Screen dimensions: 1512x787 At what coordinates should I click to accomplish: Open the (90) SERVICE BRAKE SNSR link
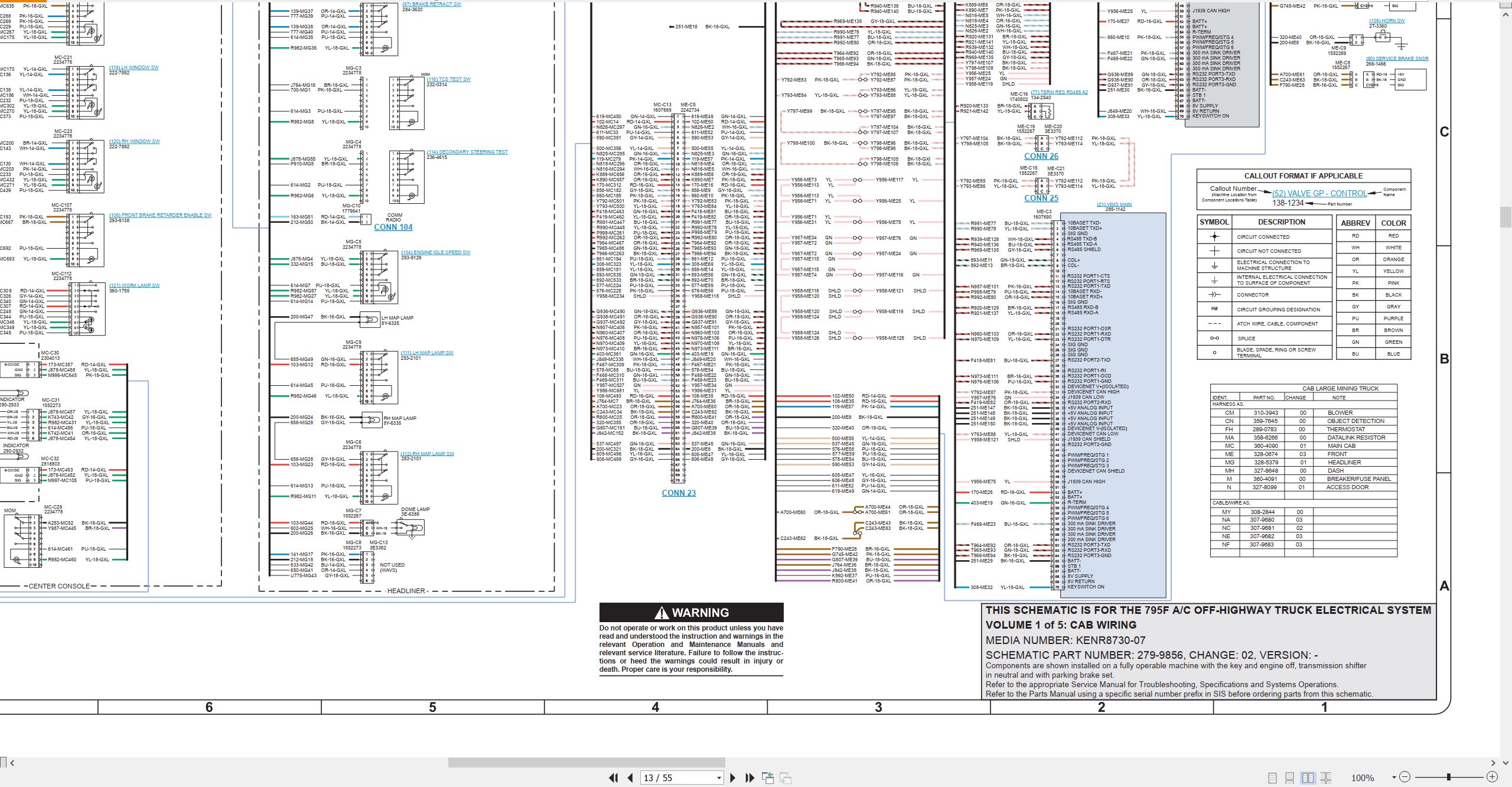click(1397, 59)
